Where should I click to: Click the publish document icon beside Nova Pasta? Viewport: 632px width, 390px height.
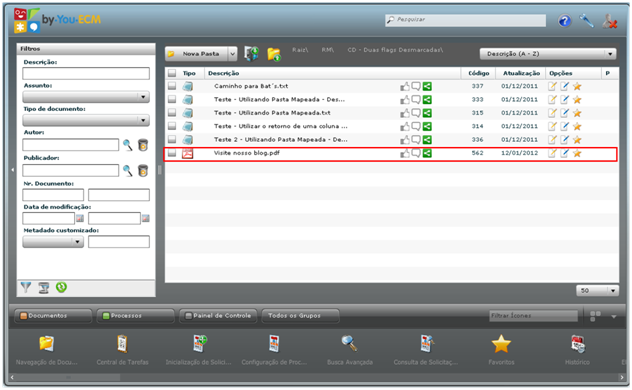(251, 54)
